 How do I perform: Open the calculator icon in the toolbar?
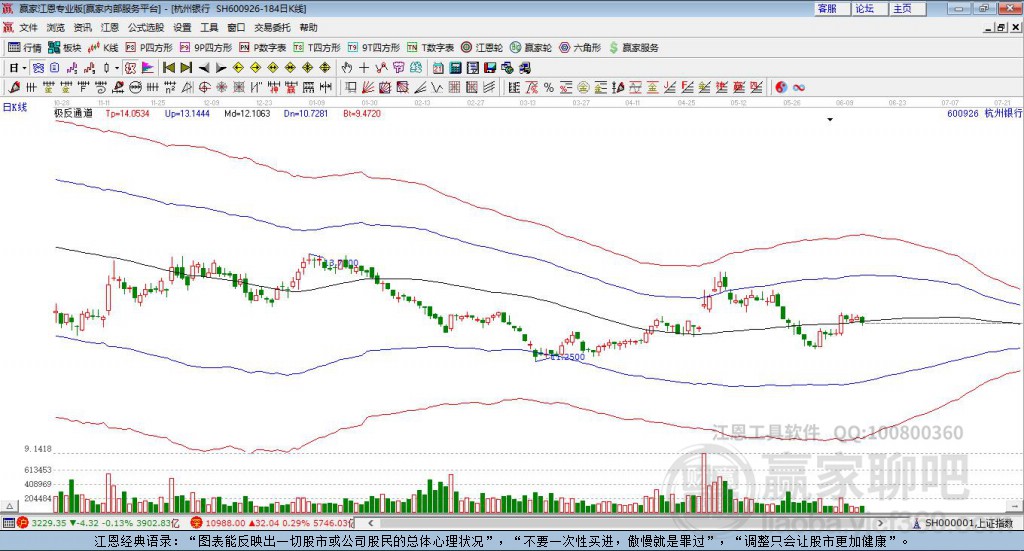coord(456,68)
